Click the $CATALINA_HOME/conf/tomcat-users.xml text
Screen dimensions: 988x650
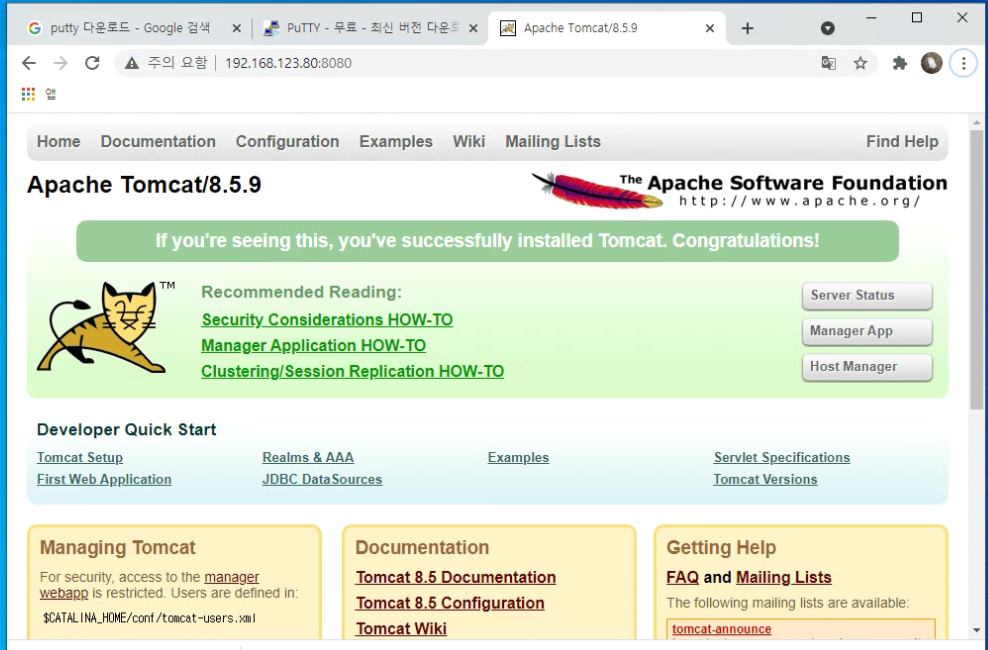click(x=149, y=619)
